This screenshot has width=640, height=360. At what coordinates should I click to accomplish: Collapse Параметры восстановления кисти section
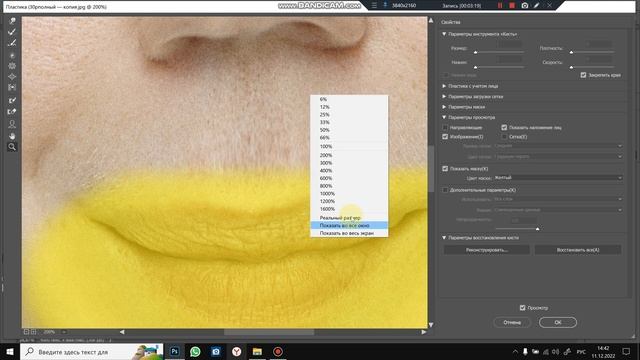tap(444, 238)
